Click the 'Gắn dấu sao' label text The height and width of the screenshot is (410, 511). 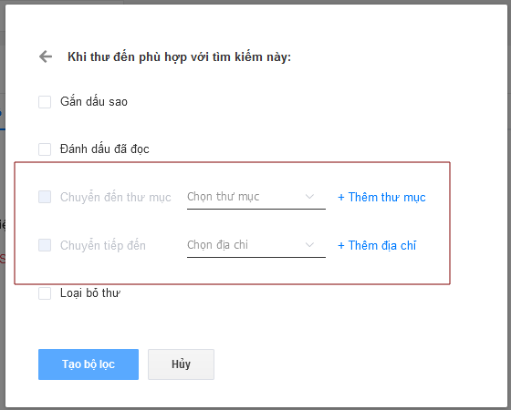(x=94, y=102)
